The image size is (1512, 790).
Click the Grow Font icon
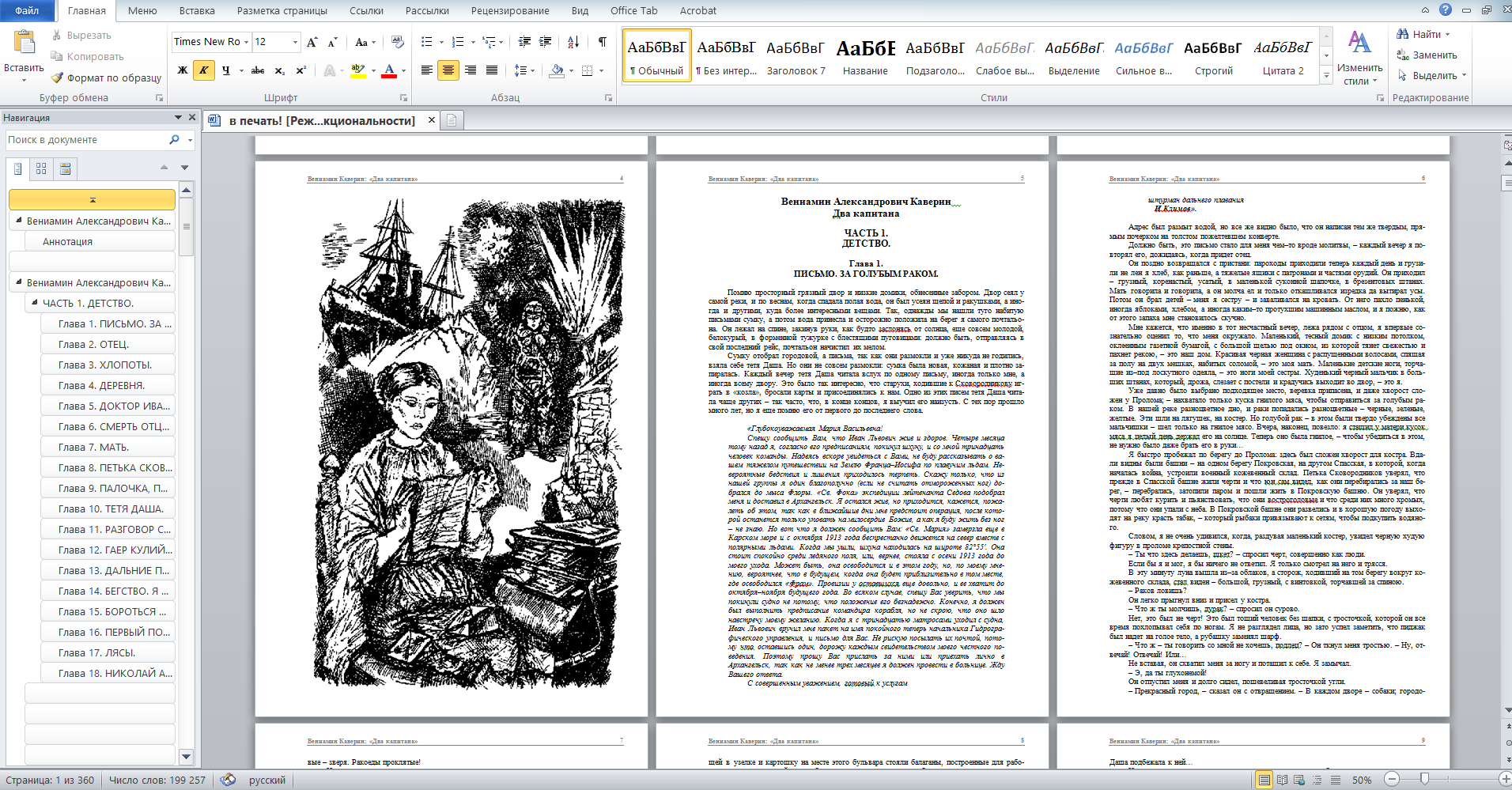tap(312, 42)
